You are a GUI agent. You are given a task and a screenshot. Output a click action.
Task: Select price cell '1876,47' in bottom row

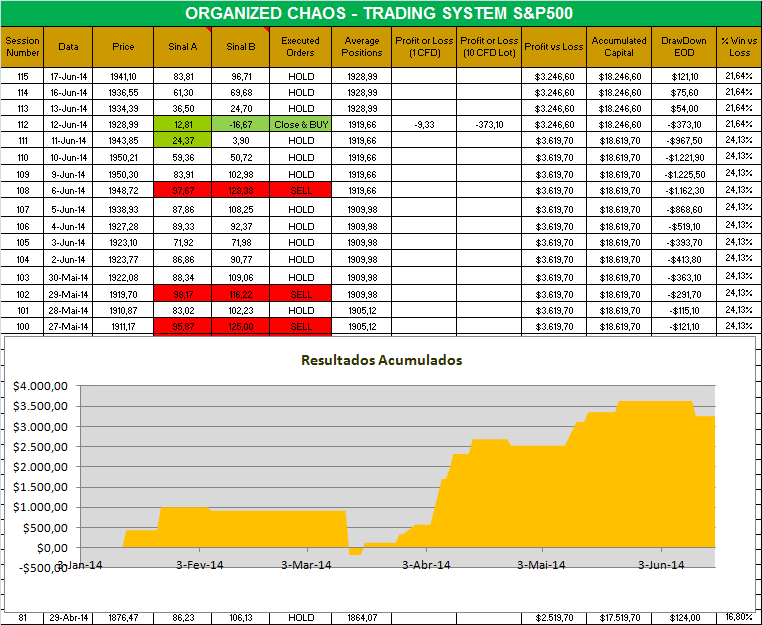123,618
